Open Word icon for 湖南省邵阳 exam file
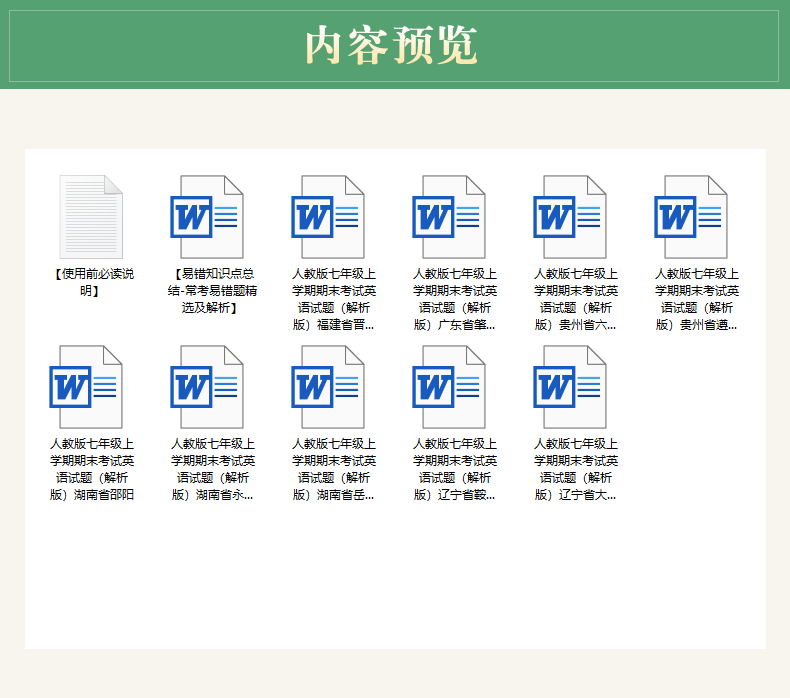Screen dimensions: 790x698 [86, 387]
